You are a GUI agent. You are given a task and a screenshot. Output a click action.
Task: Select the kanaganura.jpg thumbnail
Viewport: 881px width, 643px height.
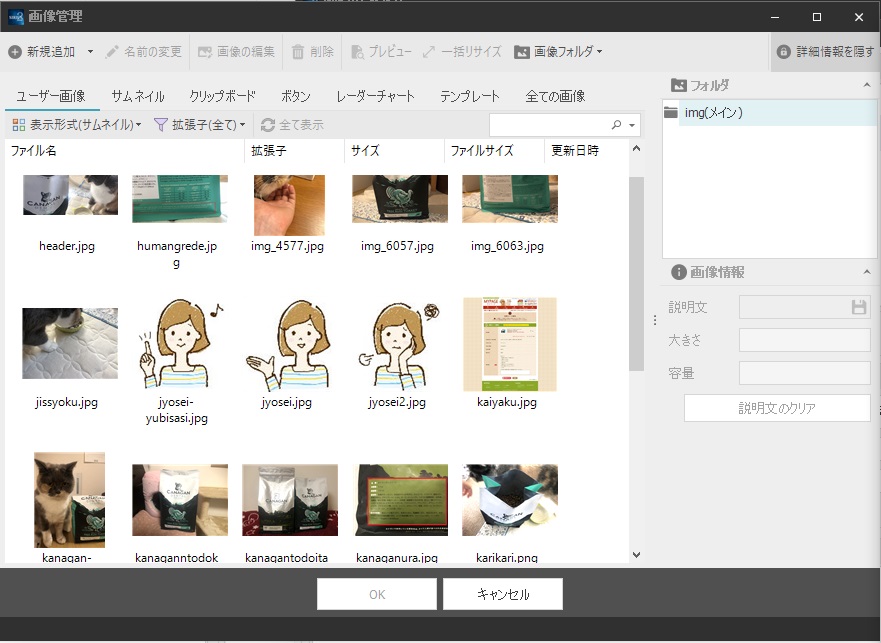pyautogui.click(x=400, y=500)
